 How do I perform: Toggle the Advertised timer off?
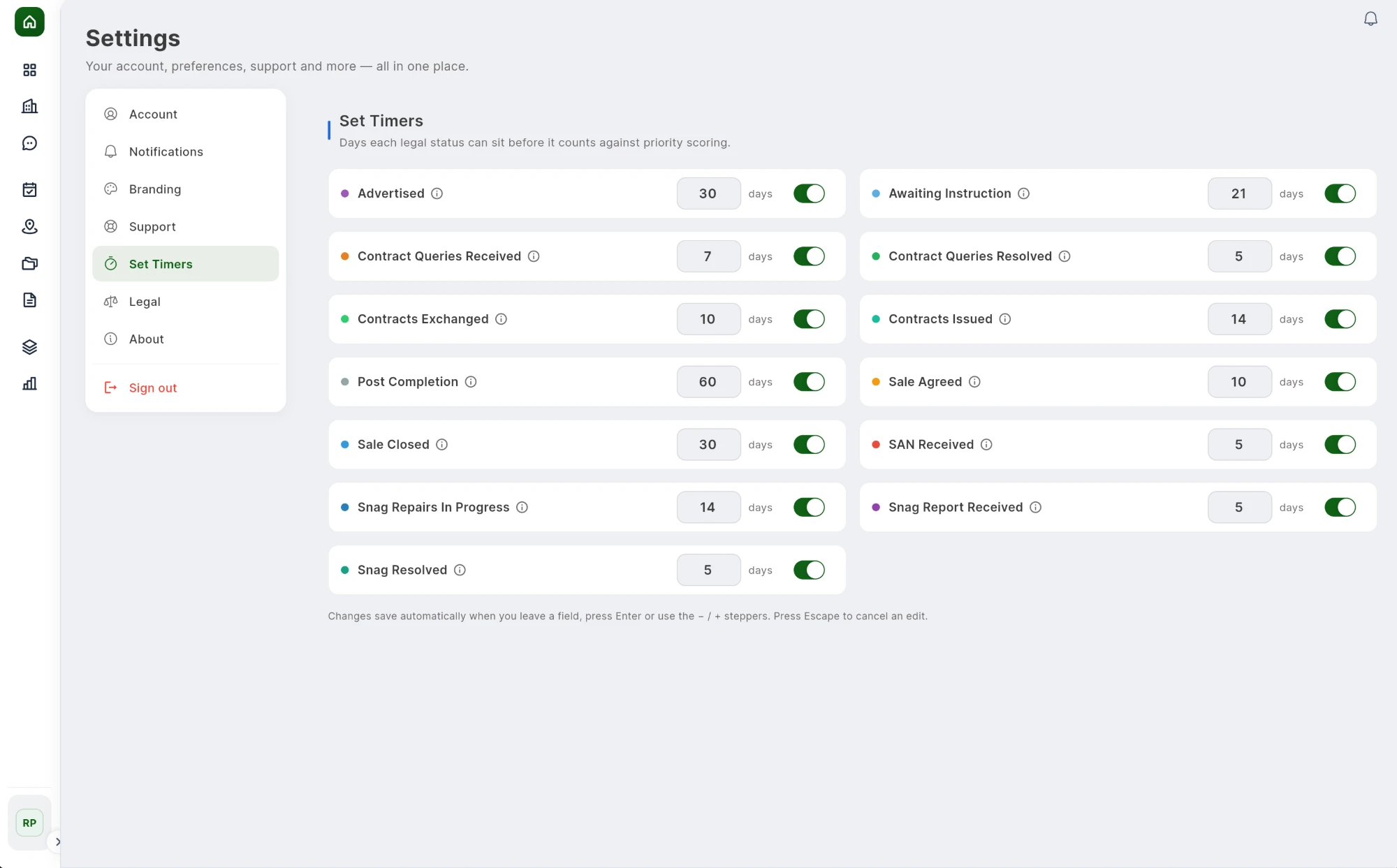[809, 193]
